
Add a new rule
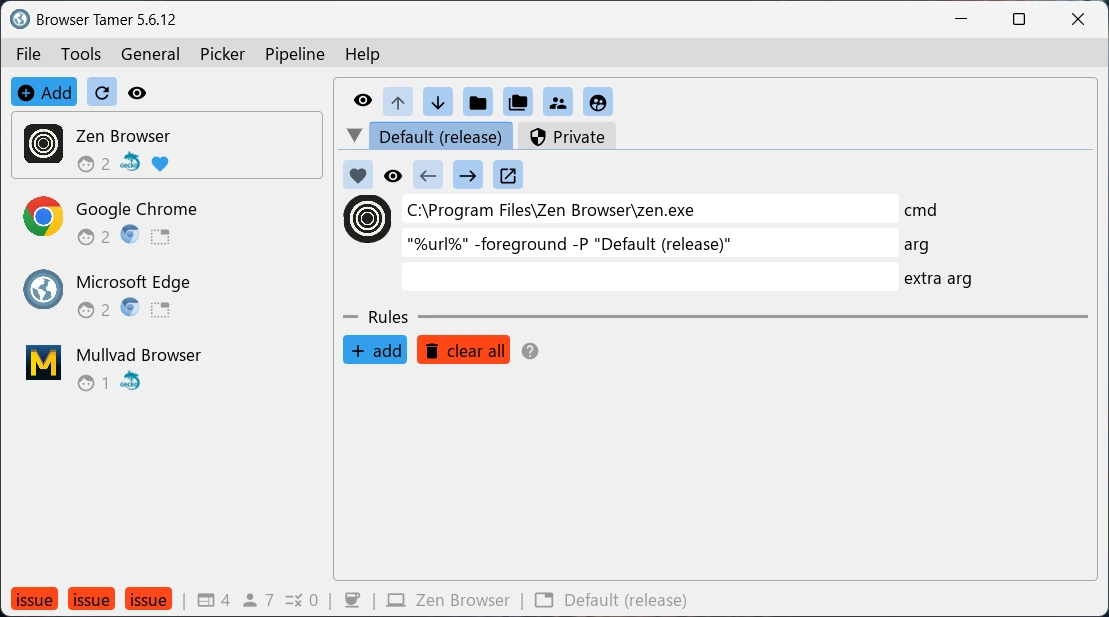(x=375, y=350)
